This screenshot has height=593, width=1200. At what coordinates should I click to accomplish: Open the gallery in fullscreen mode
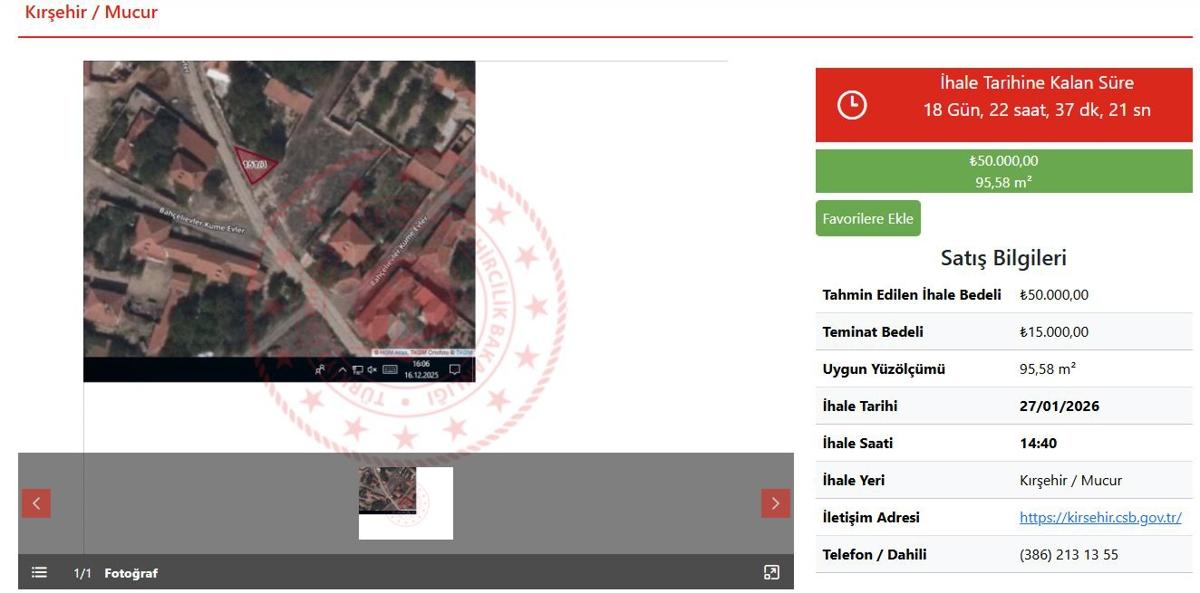[x=771, y=572]
